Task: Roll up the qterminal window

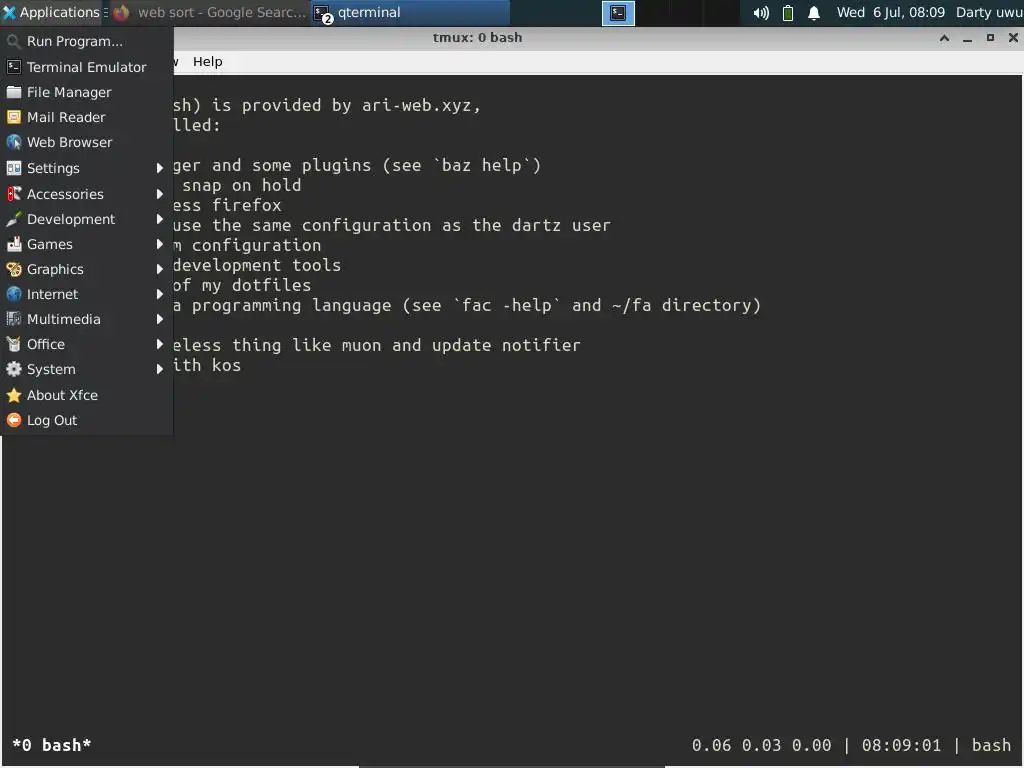Action: coord(944,38)
